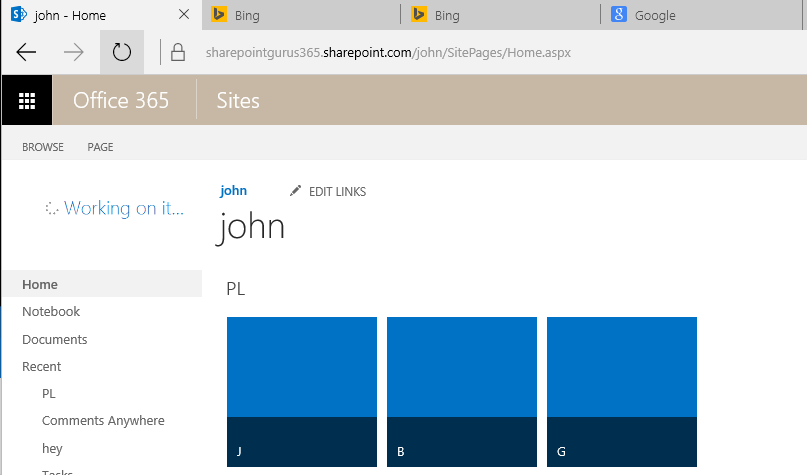807x475 pixels.
Task: Close the john - Home tab
Action: point(183,15)
